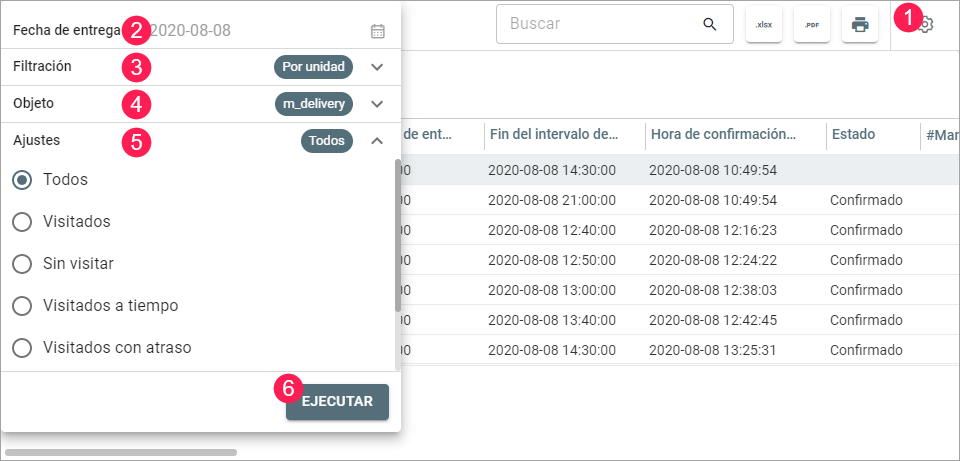Choose the Sin visitar option
The height and width of the screenshot is (461, 960).
point(22,264)
